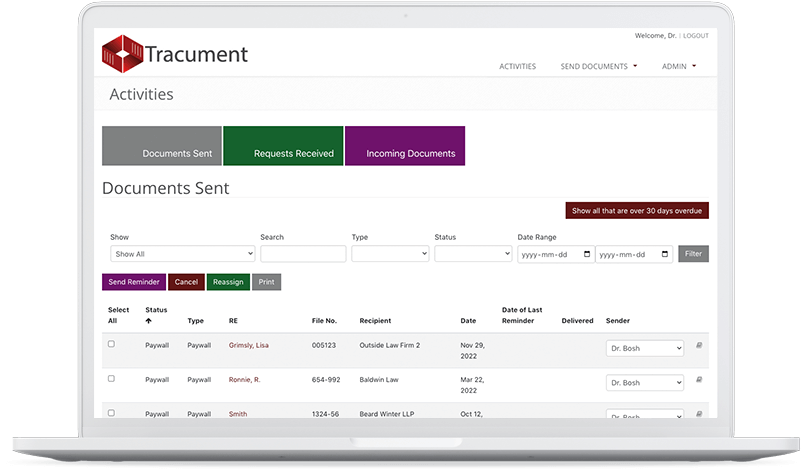The width and height of the screenshot is (804, 472).
Task: Expand the Show All dropdown
Action: pyautogui.click(x=182, y=254)
